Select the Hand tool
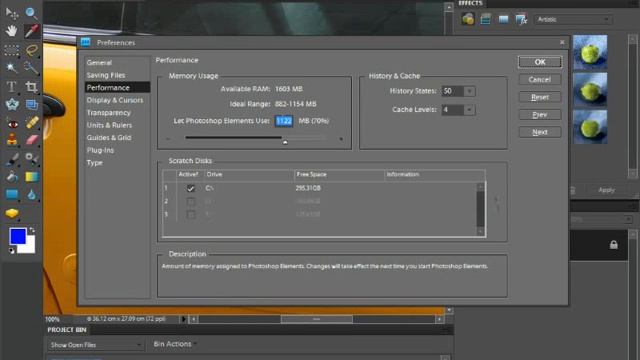Screen dimensions: 640x360 click(x=12, y=31)
